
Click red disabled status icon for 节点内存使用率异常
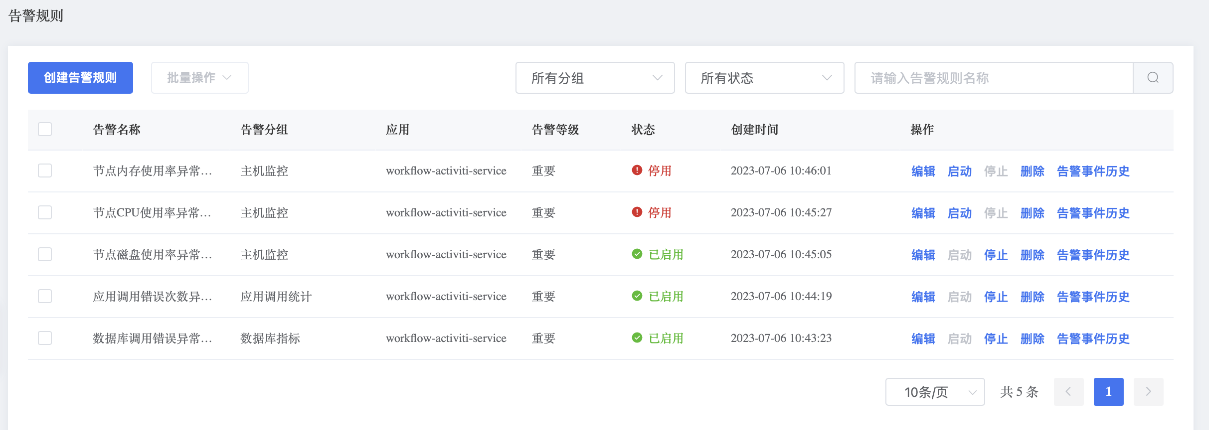637,171
